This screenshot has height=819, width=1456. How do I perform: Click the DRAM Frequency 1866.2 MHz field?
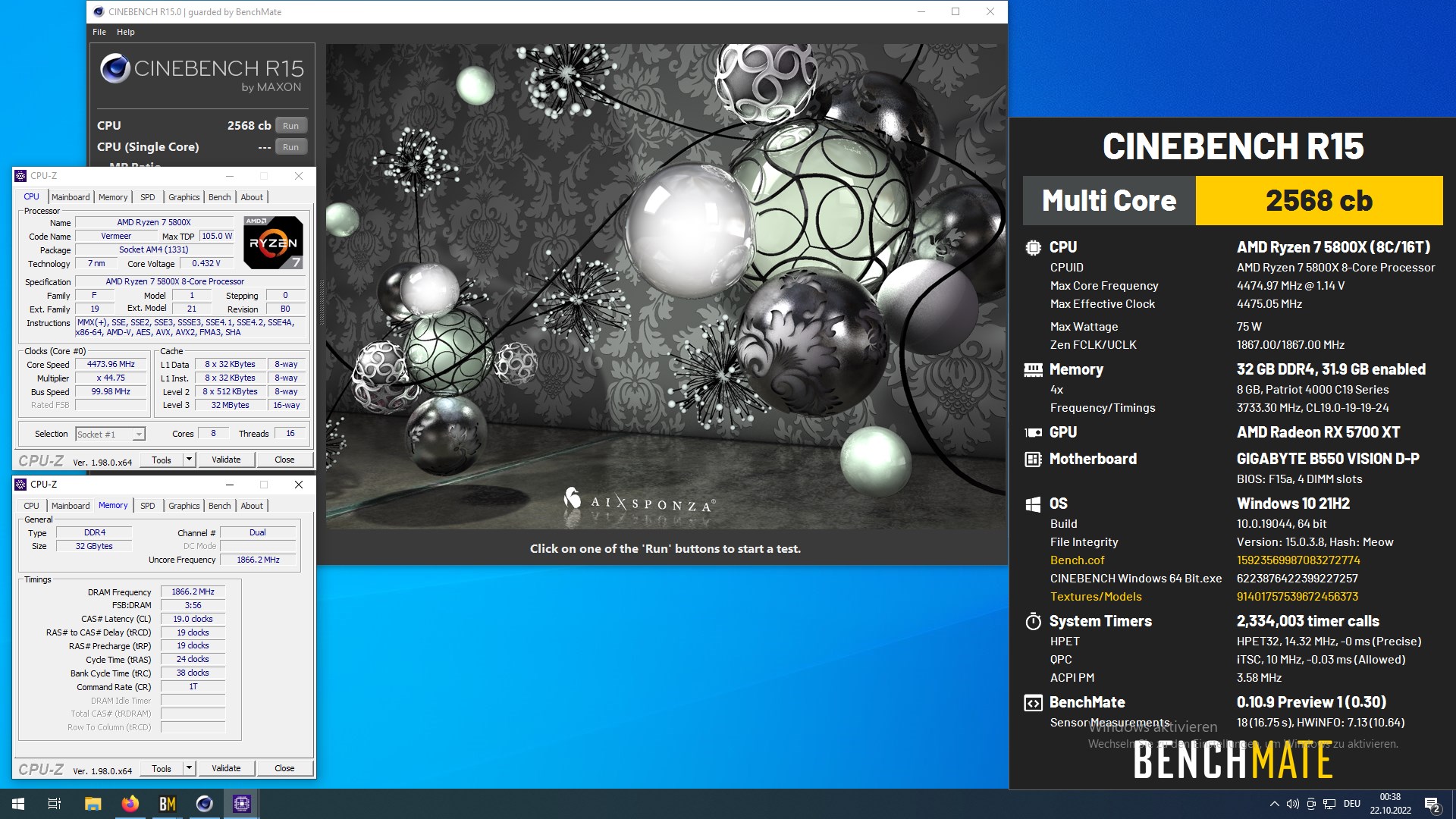pyautogui.click(x=193, y=592)
